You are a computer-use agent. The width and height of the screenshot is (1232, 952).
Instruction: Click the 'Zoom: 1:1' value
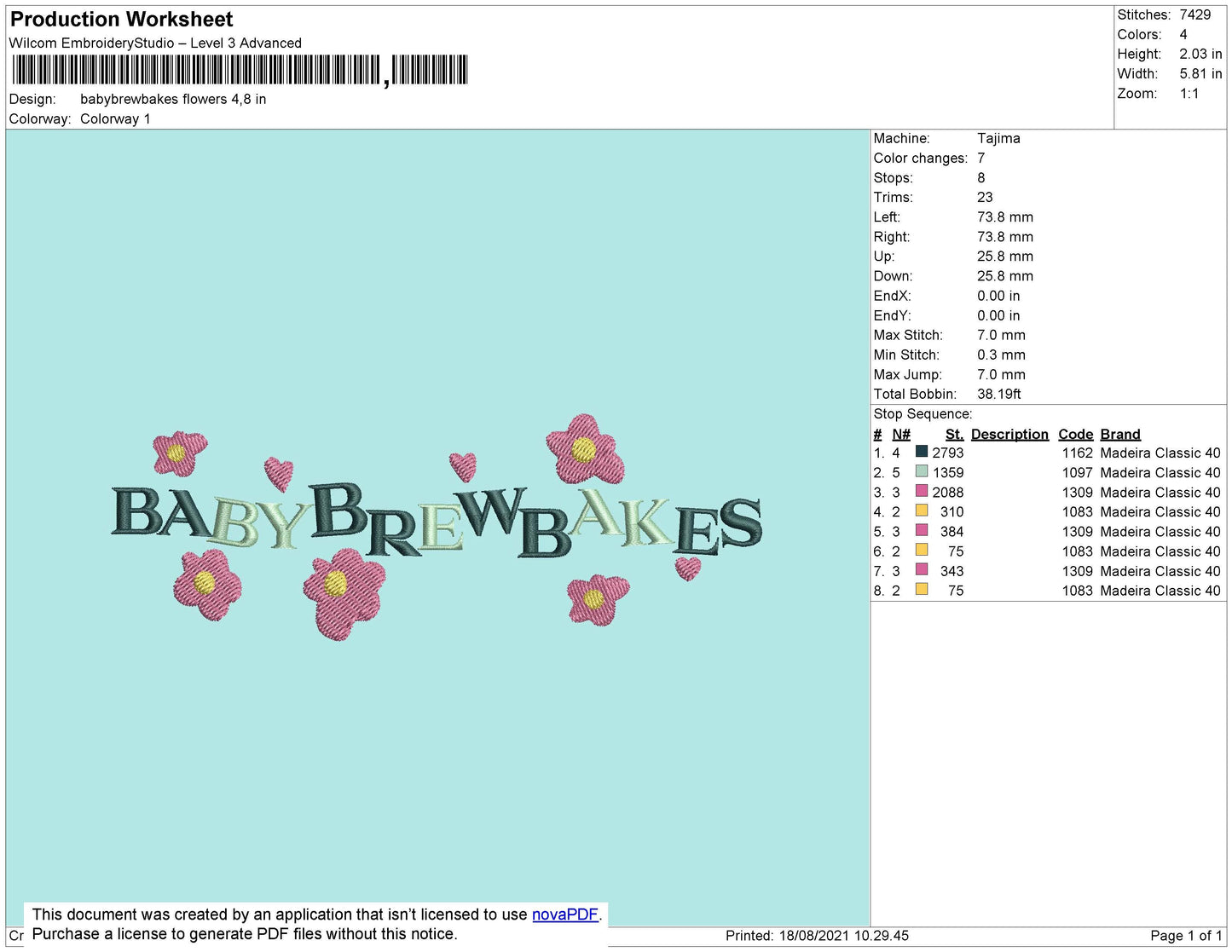click(1189, 94)
